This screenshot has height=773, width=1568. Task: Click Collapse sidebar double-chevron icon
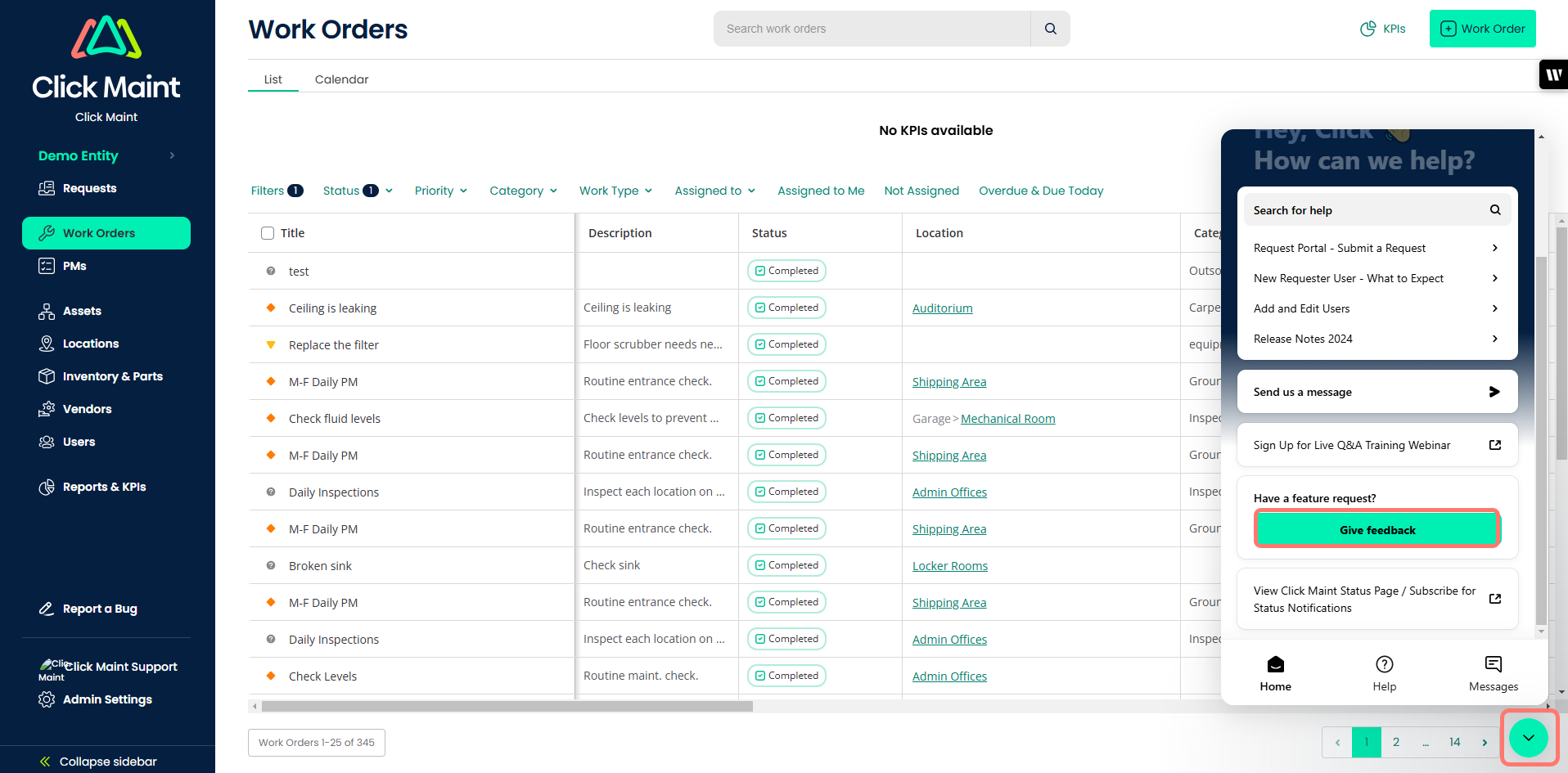pyautogui.click(x=45, y=762)
